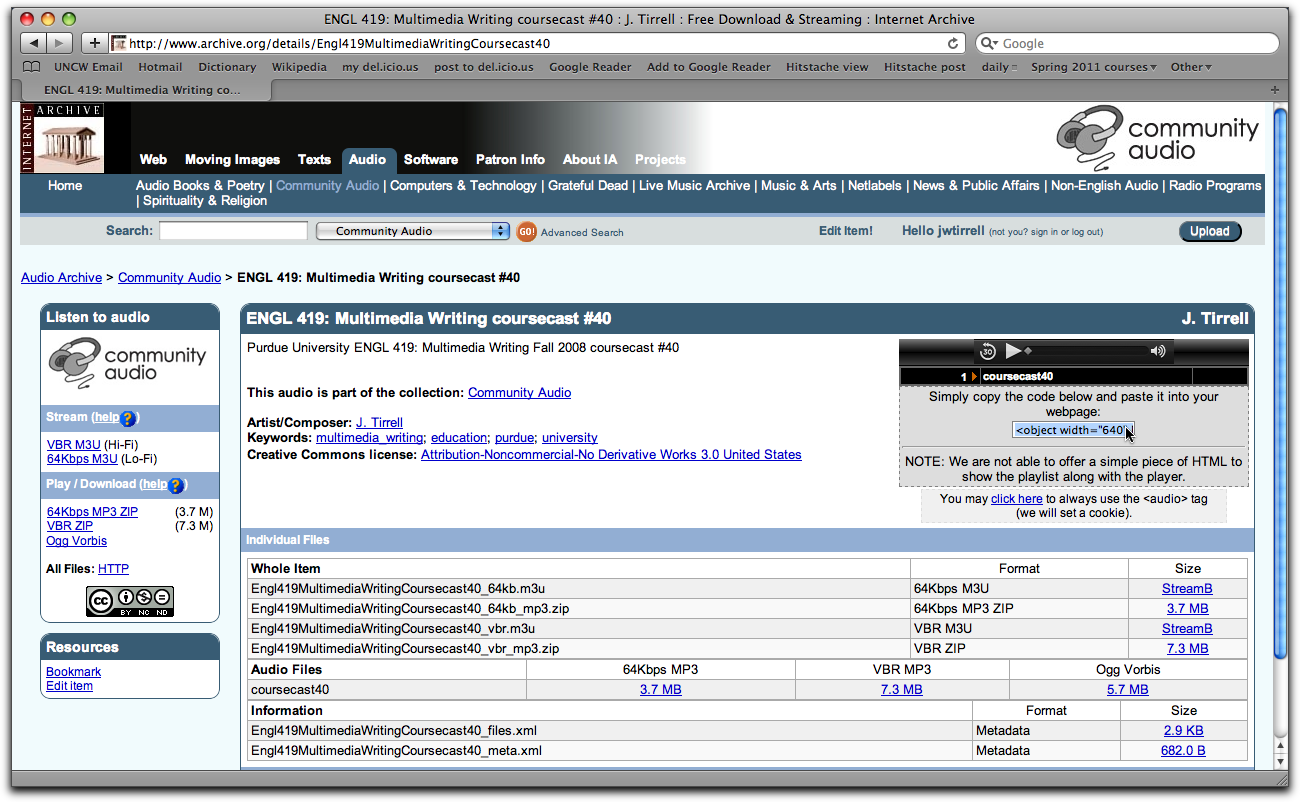Screen dimensions: 1300x802
Task: Select the ENGL 419 browser tab
Action: click(x=146, y=89)
